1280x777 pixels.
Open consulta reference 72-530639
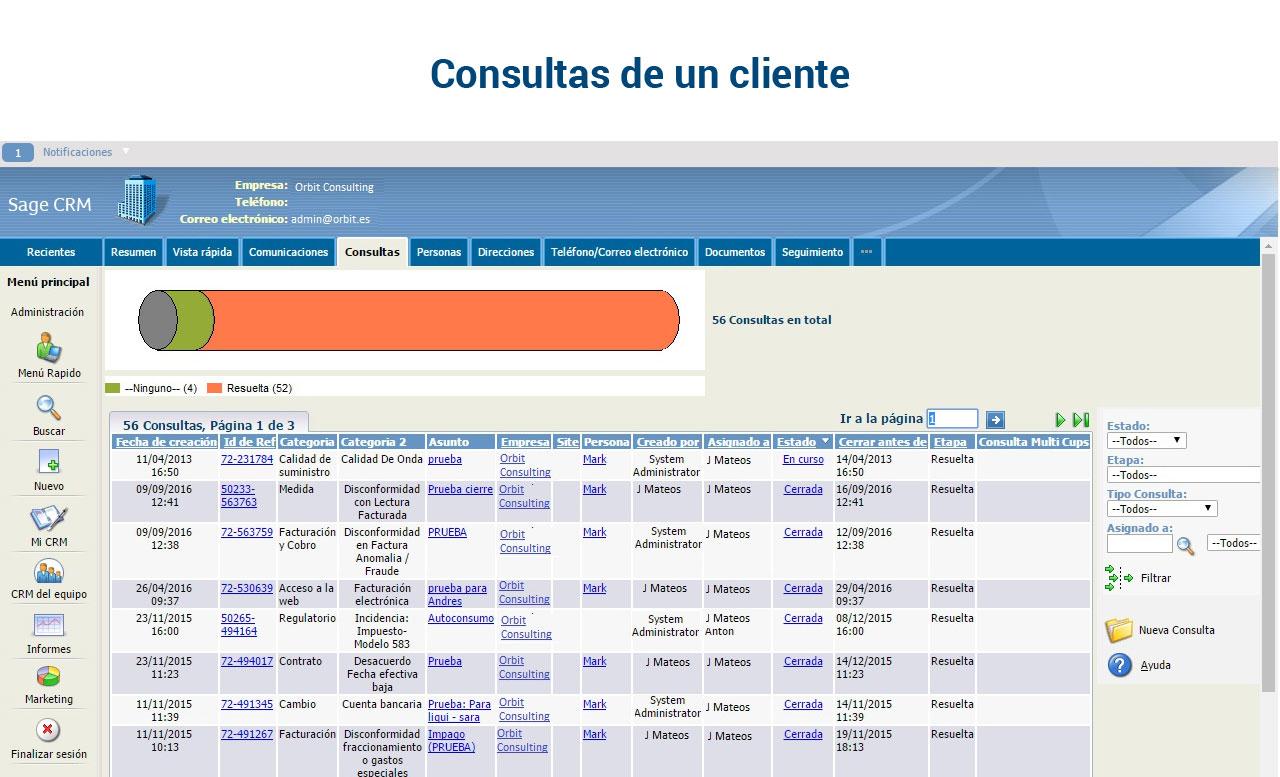point(247,589)
